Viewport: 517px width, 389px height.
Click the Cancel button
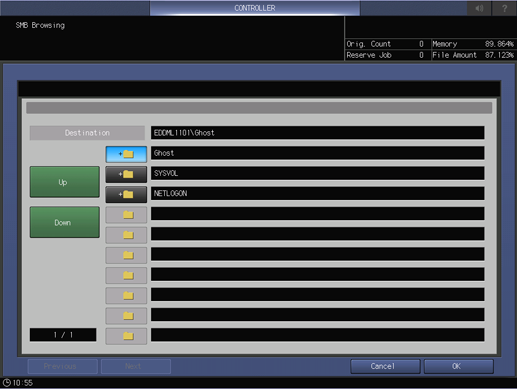tap(385, 366)
